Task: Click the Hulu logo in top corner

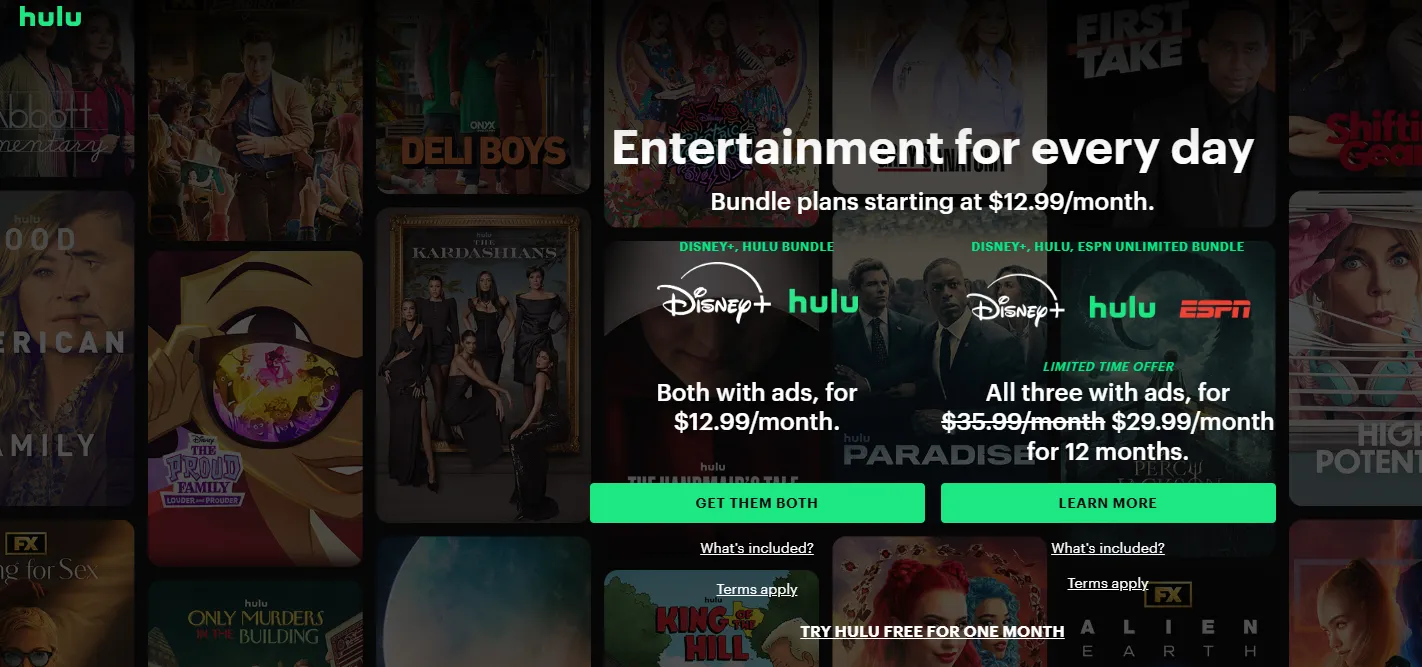Action: (x=50, y=16)
